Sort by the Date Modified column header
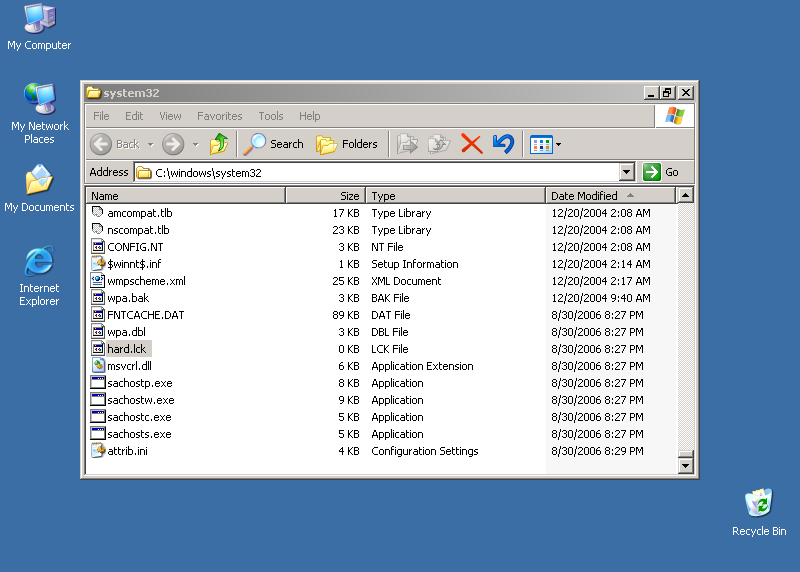The height and width of the screenshot is (572, 800). coord(610,196)
